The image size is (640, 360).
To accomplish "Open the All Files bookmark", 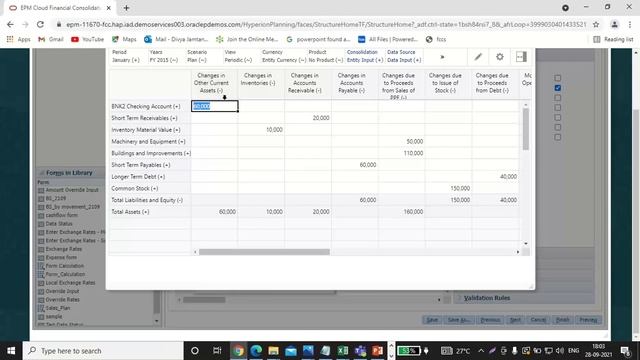I will click(x=388, y=39).
